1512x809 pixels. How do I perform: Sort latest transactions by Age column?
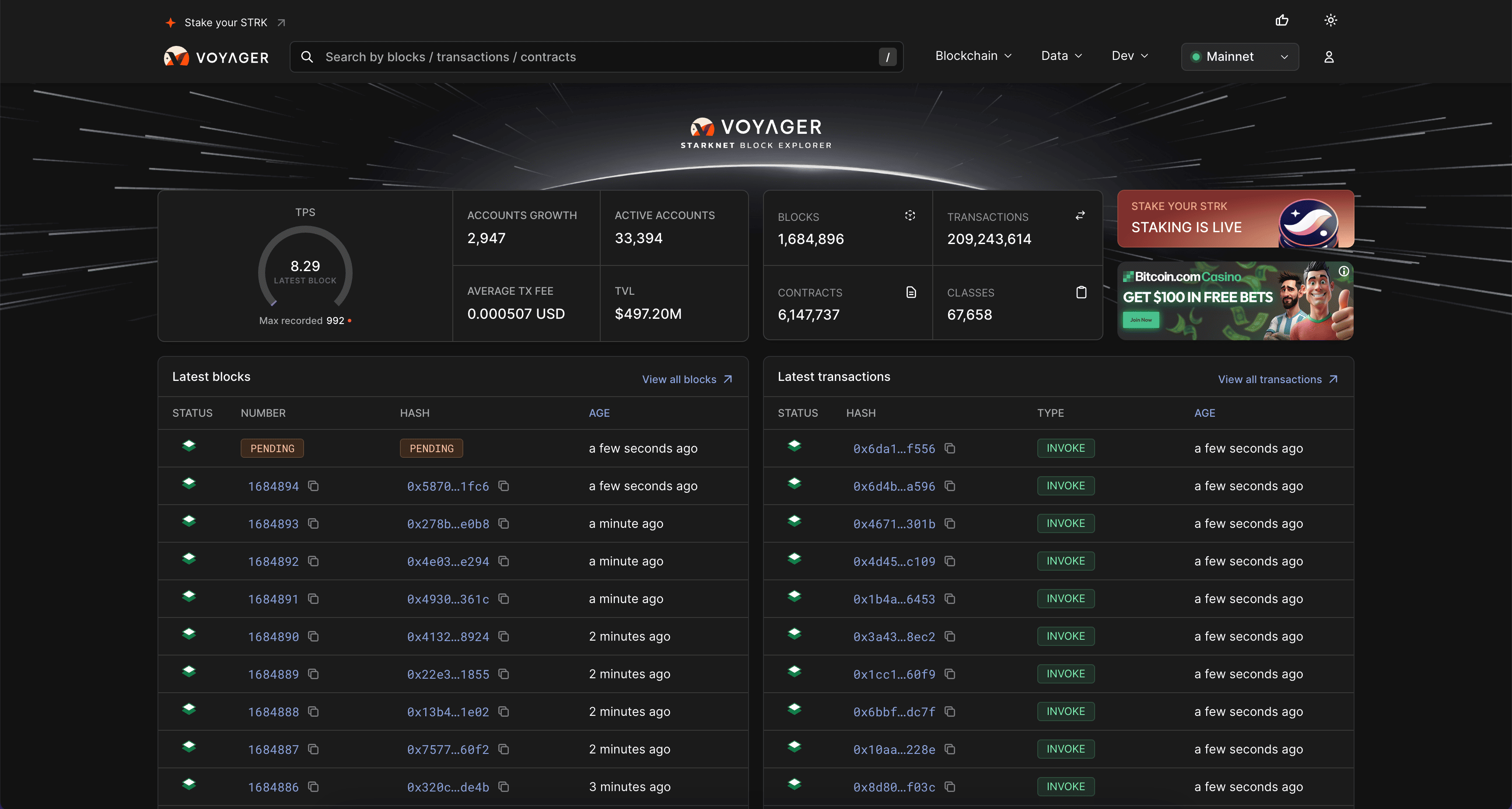click(1204, 413)
